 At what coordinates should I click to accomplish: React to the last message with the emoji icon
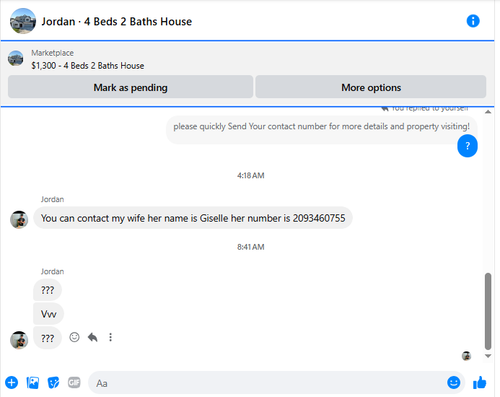click(x=74, y=337)
